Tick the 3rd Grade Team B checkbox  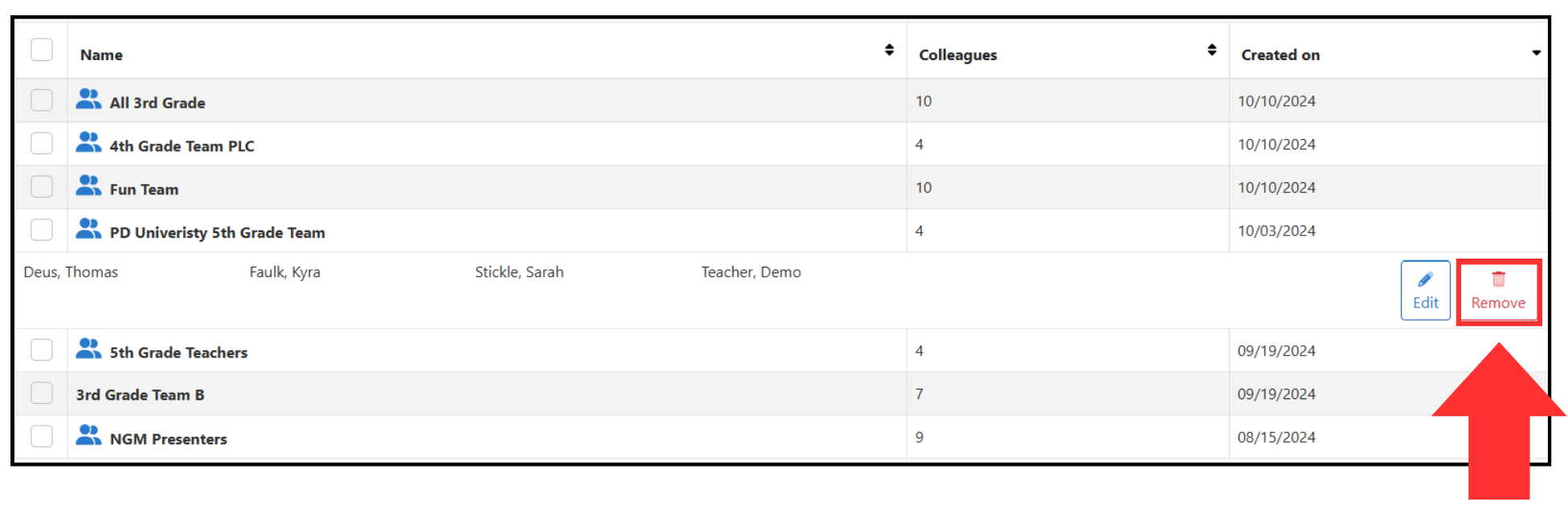coord(42,394)
